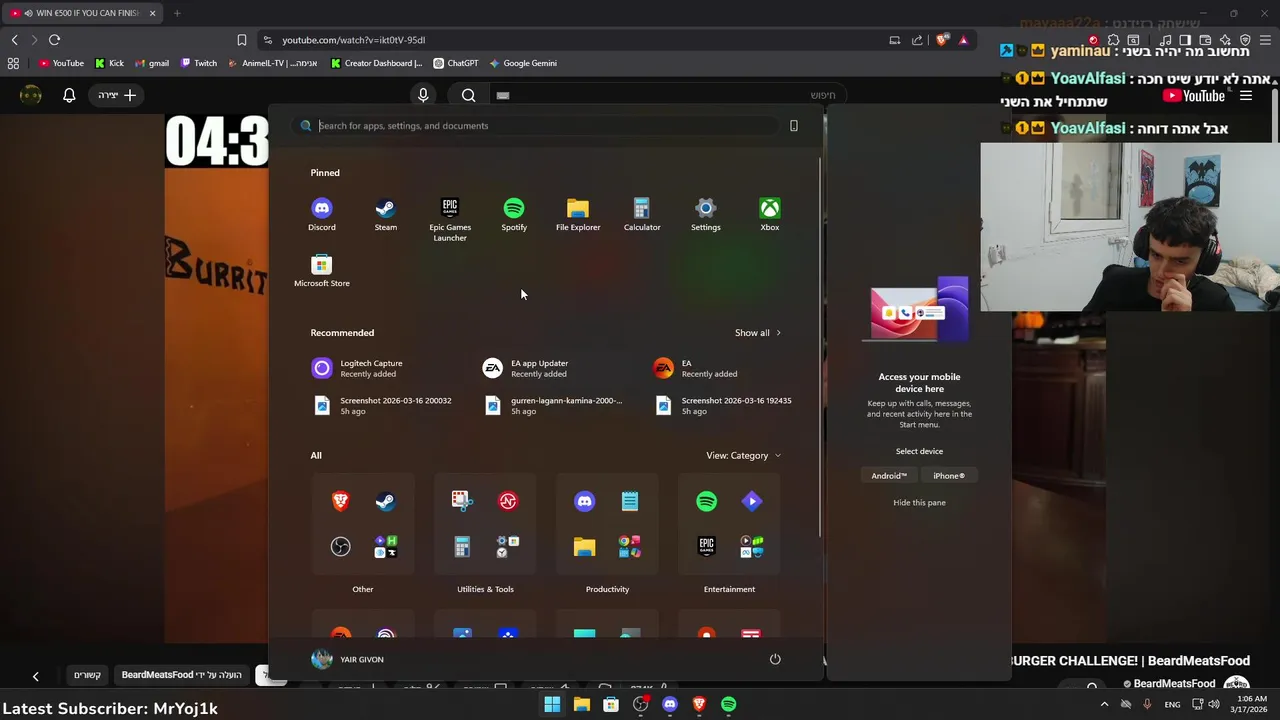
Task: Open Spotify from the taskbar
Action: click(x=729, y=704)
